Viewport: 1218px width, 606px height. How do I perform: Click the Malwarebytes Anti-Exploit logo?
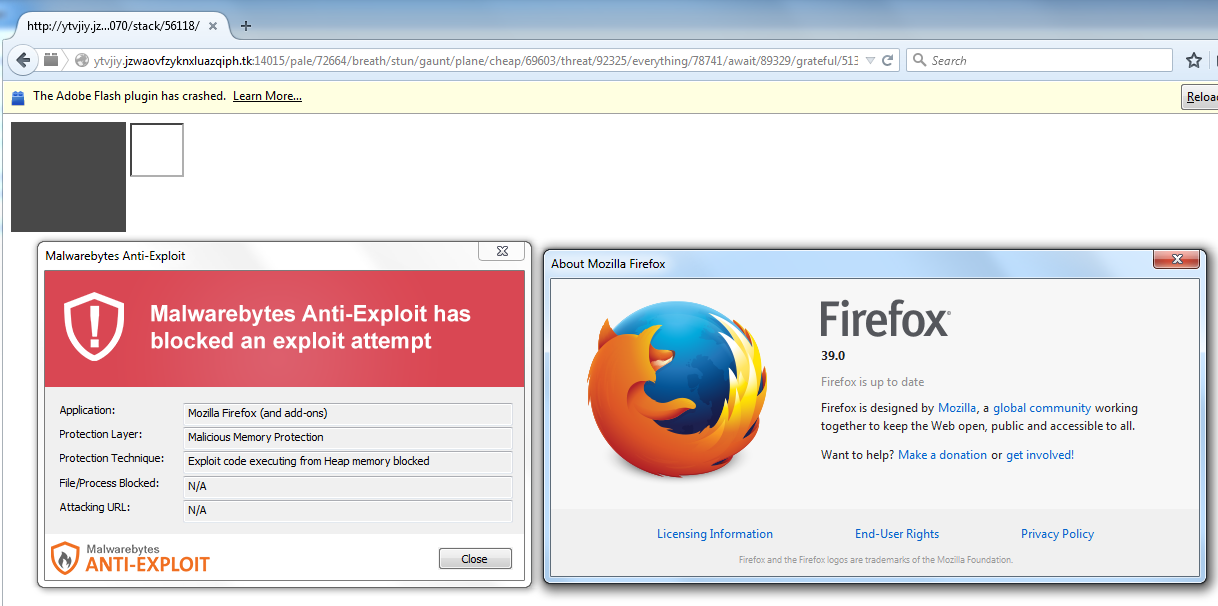[130, 557]
